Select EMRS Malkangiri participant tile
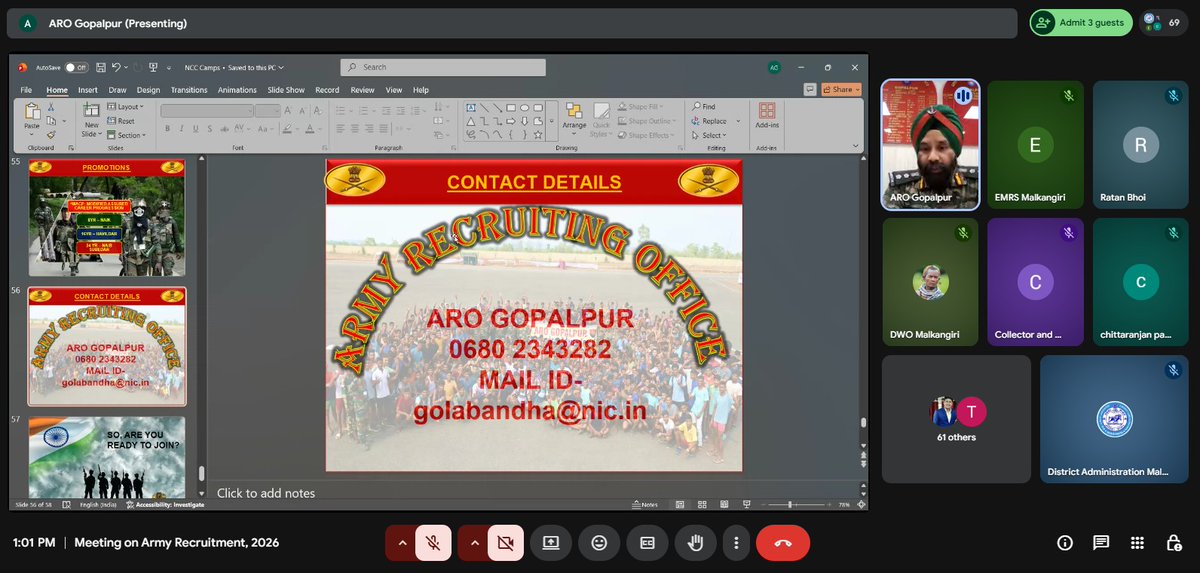1200x573 pixels. (1035, 145)
